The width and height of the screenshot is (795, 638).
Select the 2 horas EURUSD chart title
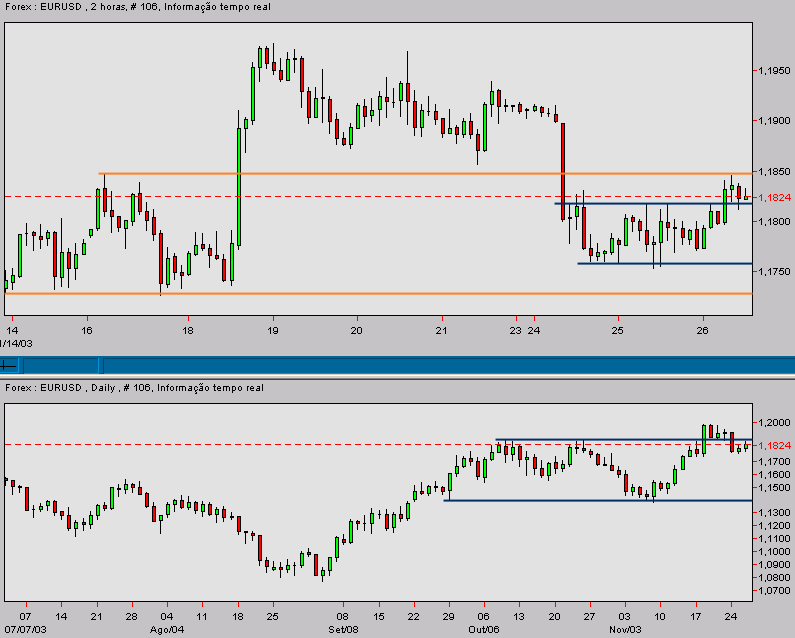coord(137,7)
